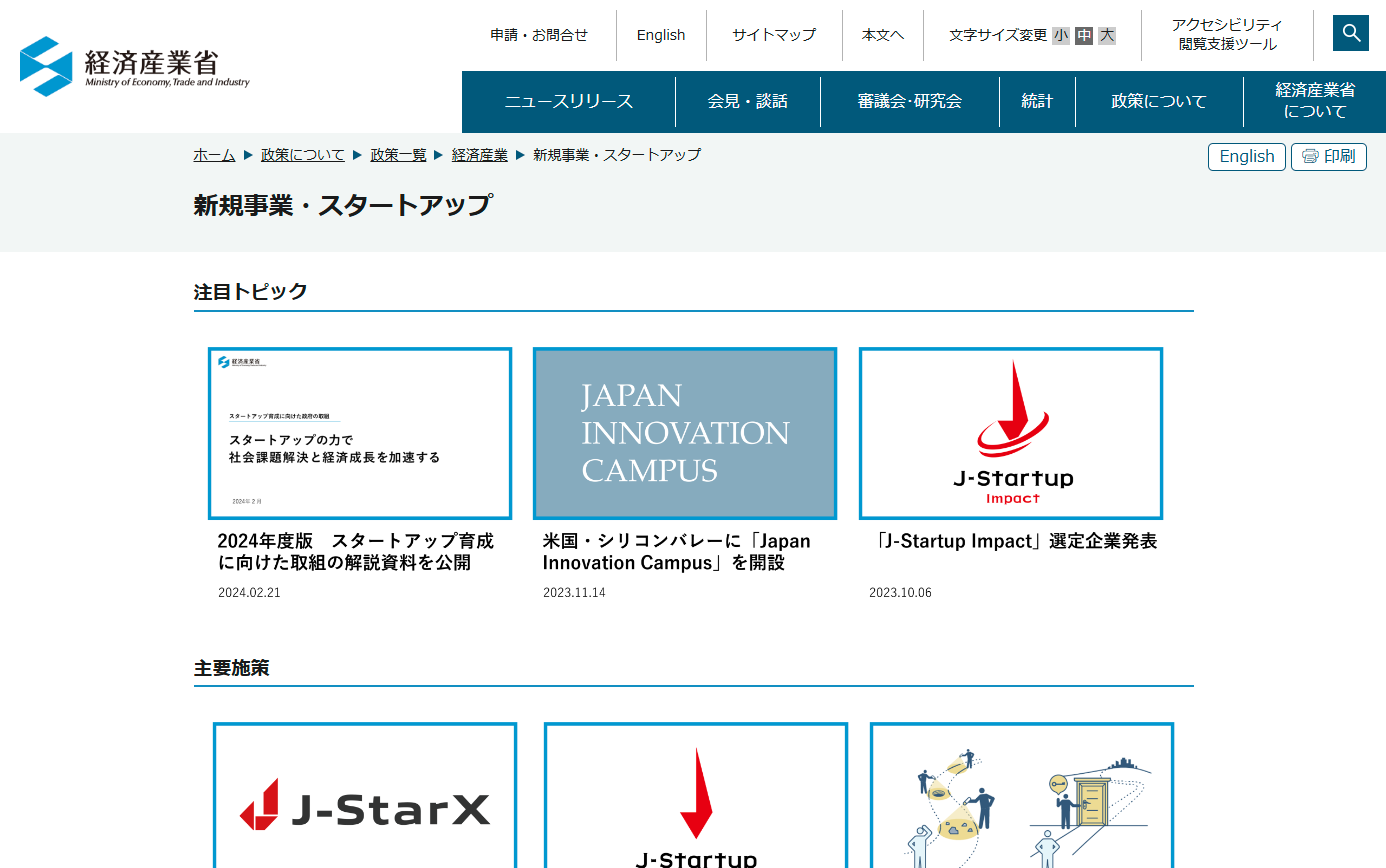Click the date text 2023.10.06
This screenshot has width=1386, height=868.
(x=900, y=593)
